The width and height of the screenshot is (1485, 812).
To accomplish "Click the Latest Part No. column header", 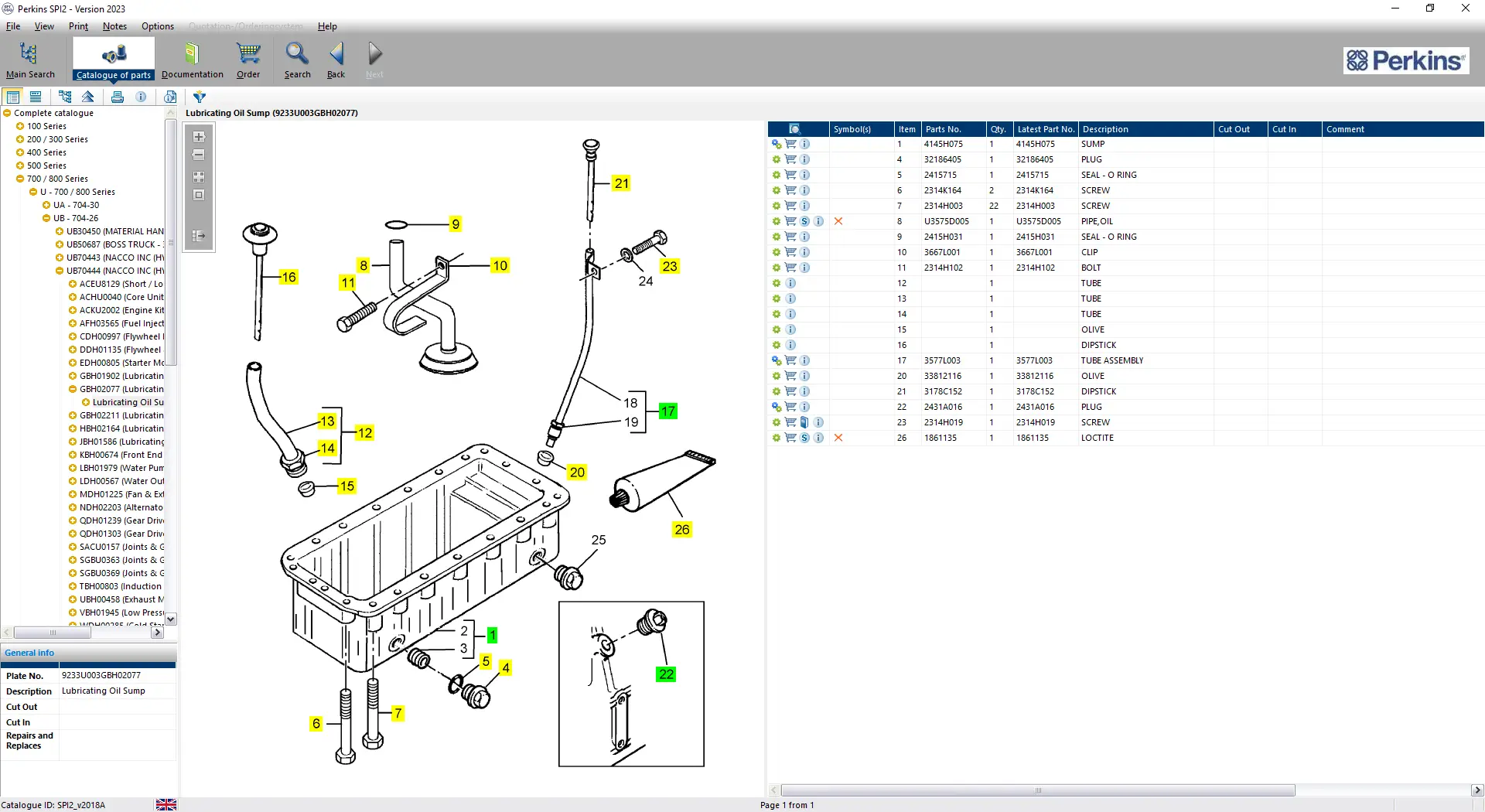I will tap(1046, 129).
